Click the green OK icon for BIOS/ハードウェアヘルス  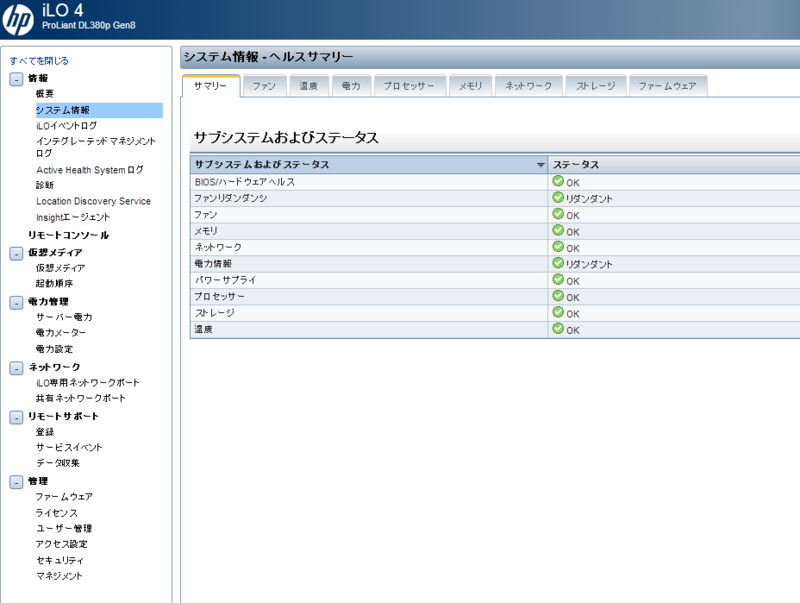click(x=558, y=182)
